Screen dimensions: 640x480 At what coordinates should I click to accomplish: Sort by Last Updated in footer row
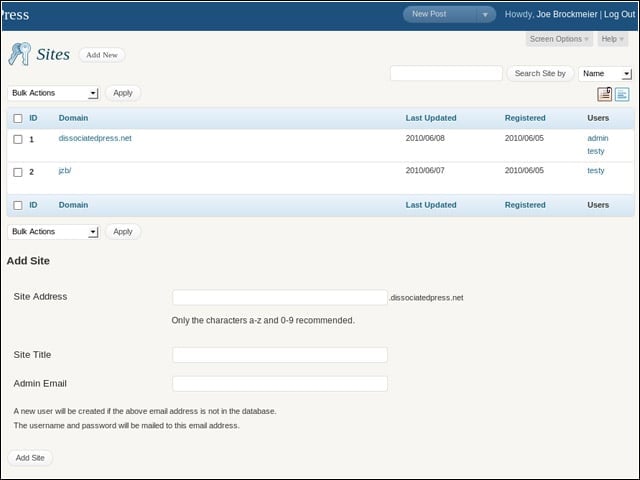431,205
